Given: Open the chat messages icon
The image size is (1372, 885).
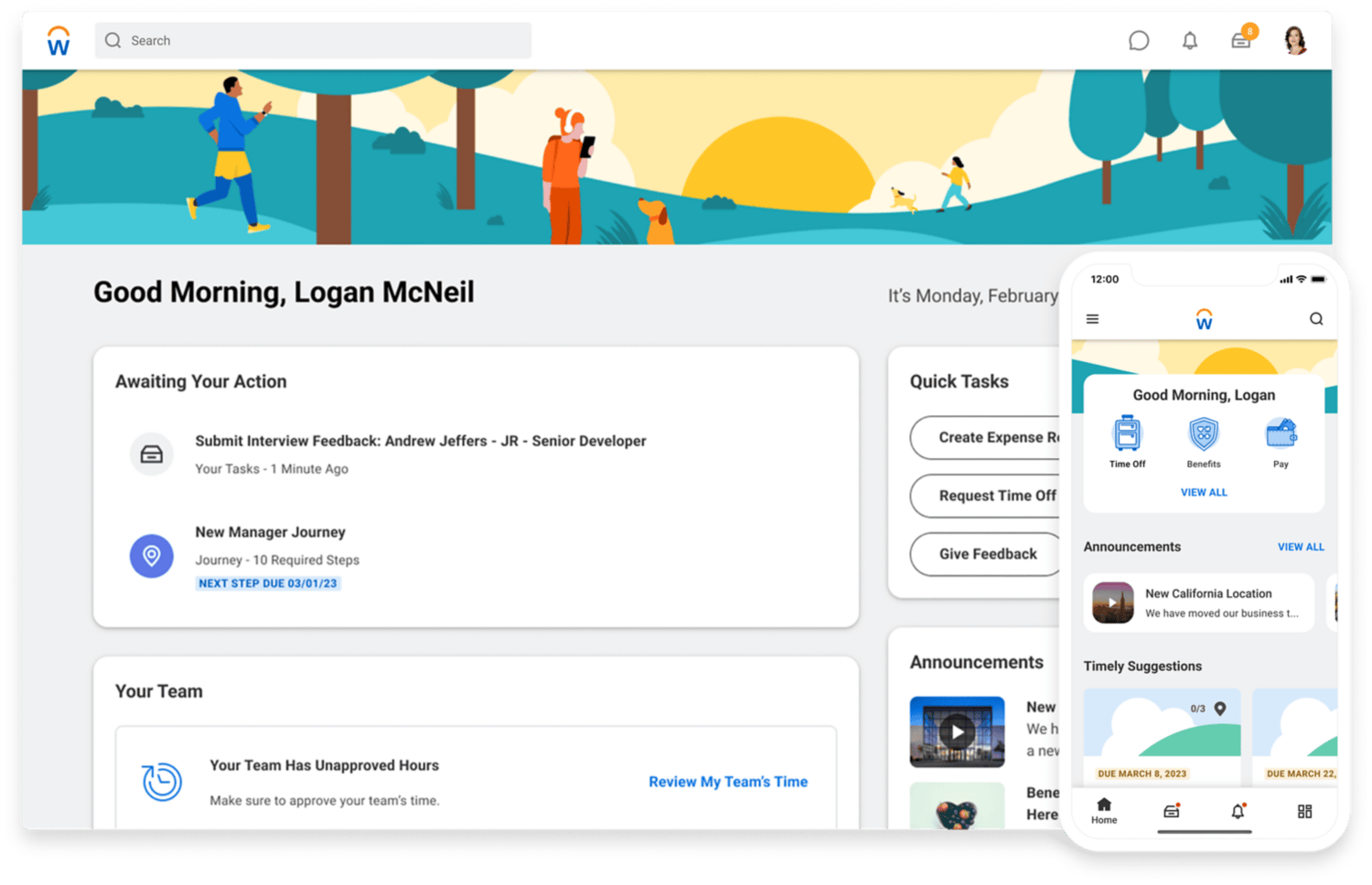Looking at the screenshot, I should [x=1138, y=40].
